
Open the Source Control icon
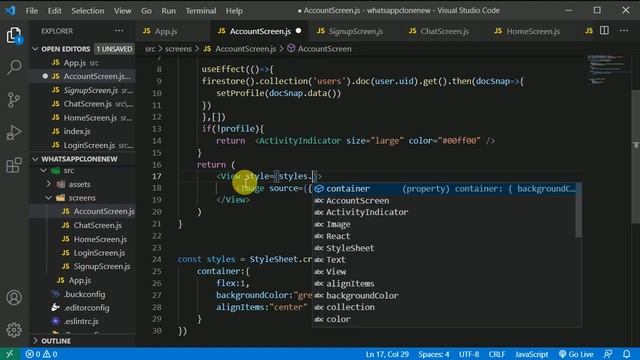14,100
